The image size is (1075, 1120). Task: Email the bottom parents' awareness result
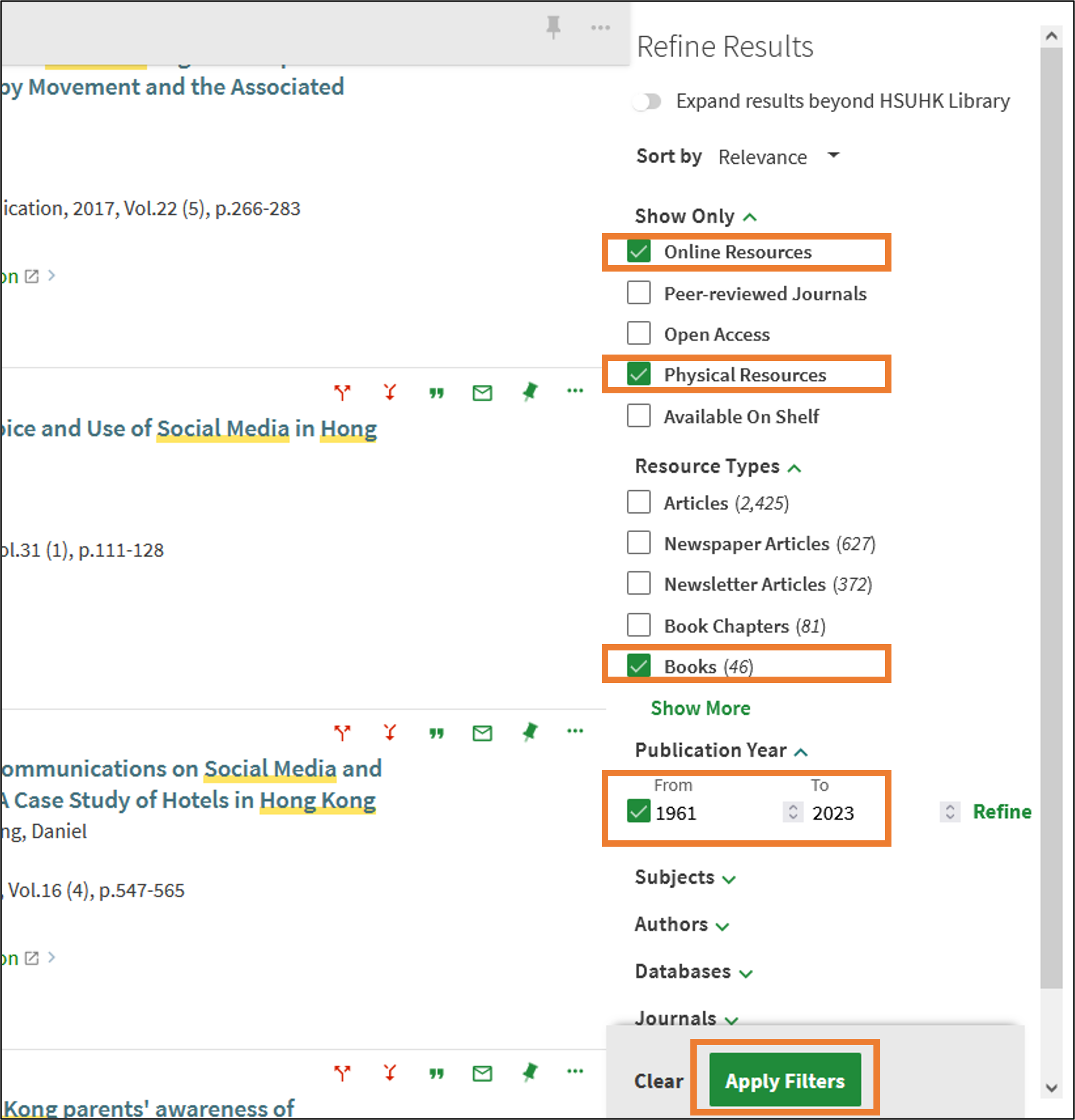pyautogui.click(x=482, y=1073)
